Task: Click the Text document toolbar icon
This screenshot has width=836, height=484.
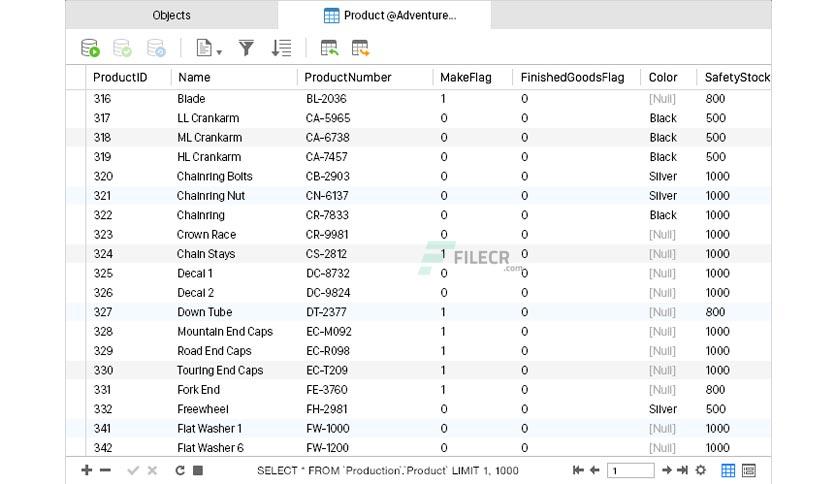Action: [x=204, y=48]
